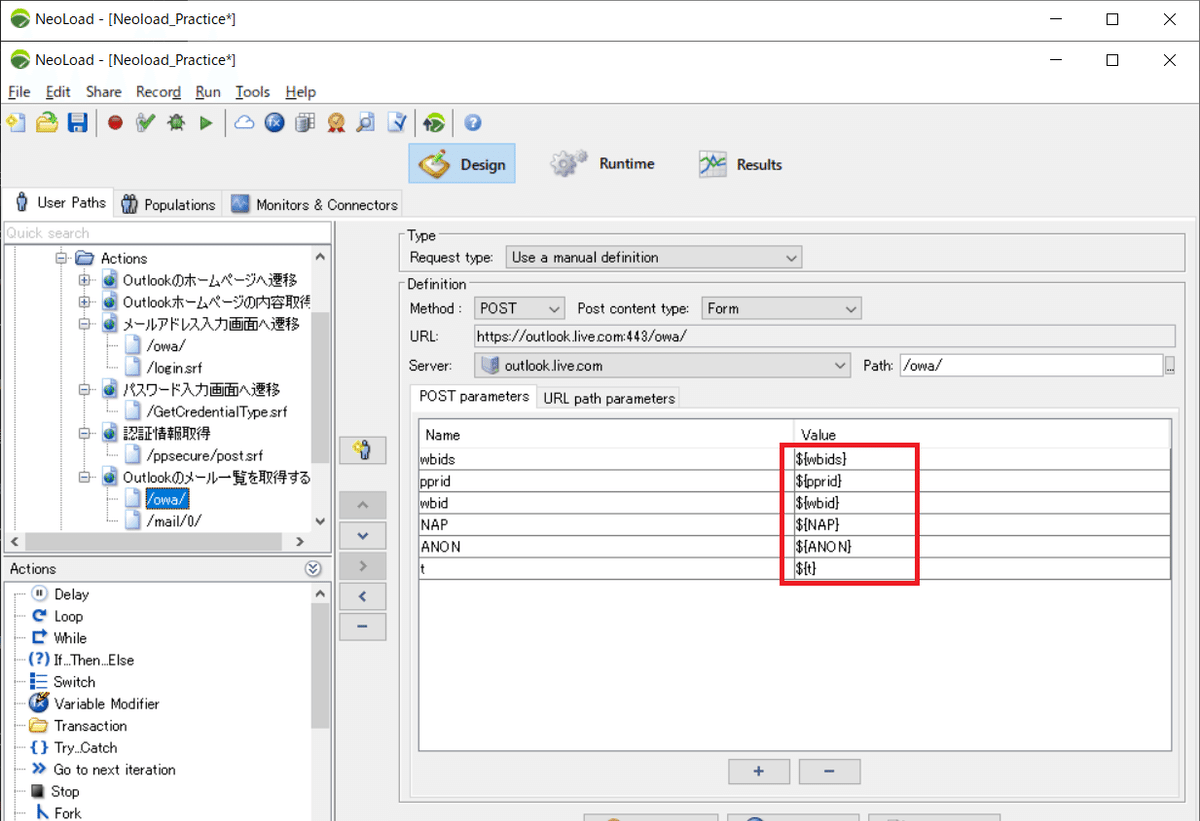Image resolution: width=1200 pixels, height=821 pixels.
Task: Open the Tools menu
Action: click(253, 92)
